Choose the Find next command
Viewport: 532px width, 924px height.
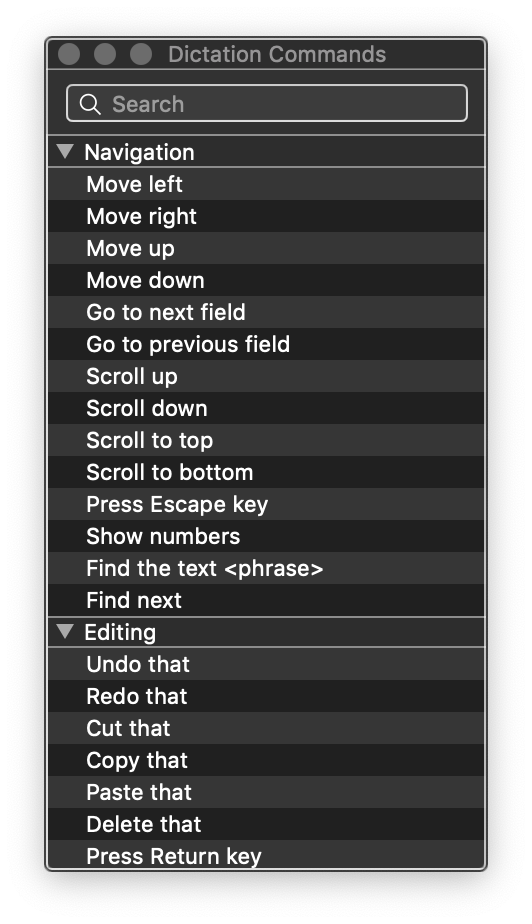coord(266,599)
